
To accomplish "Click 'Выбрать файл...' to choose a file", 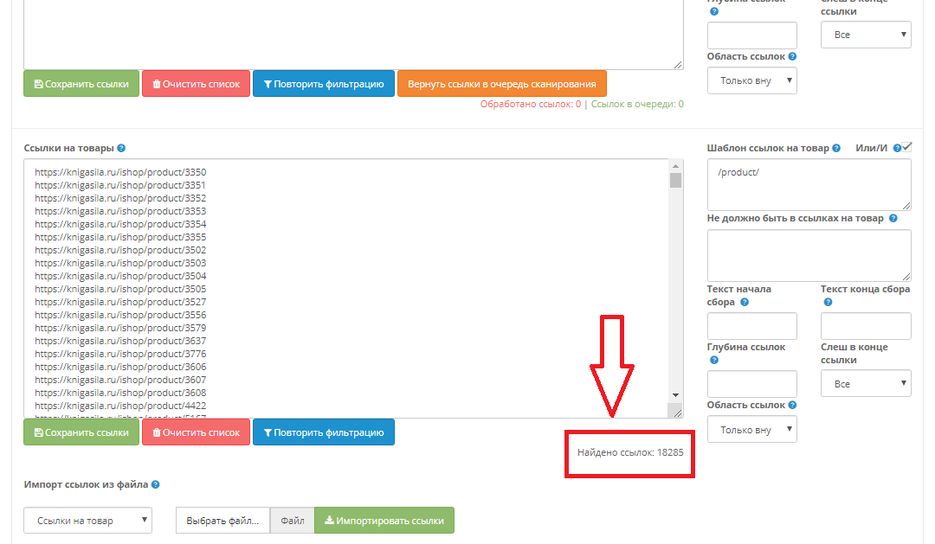I will coord(223,521).
